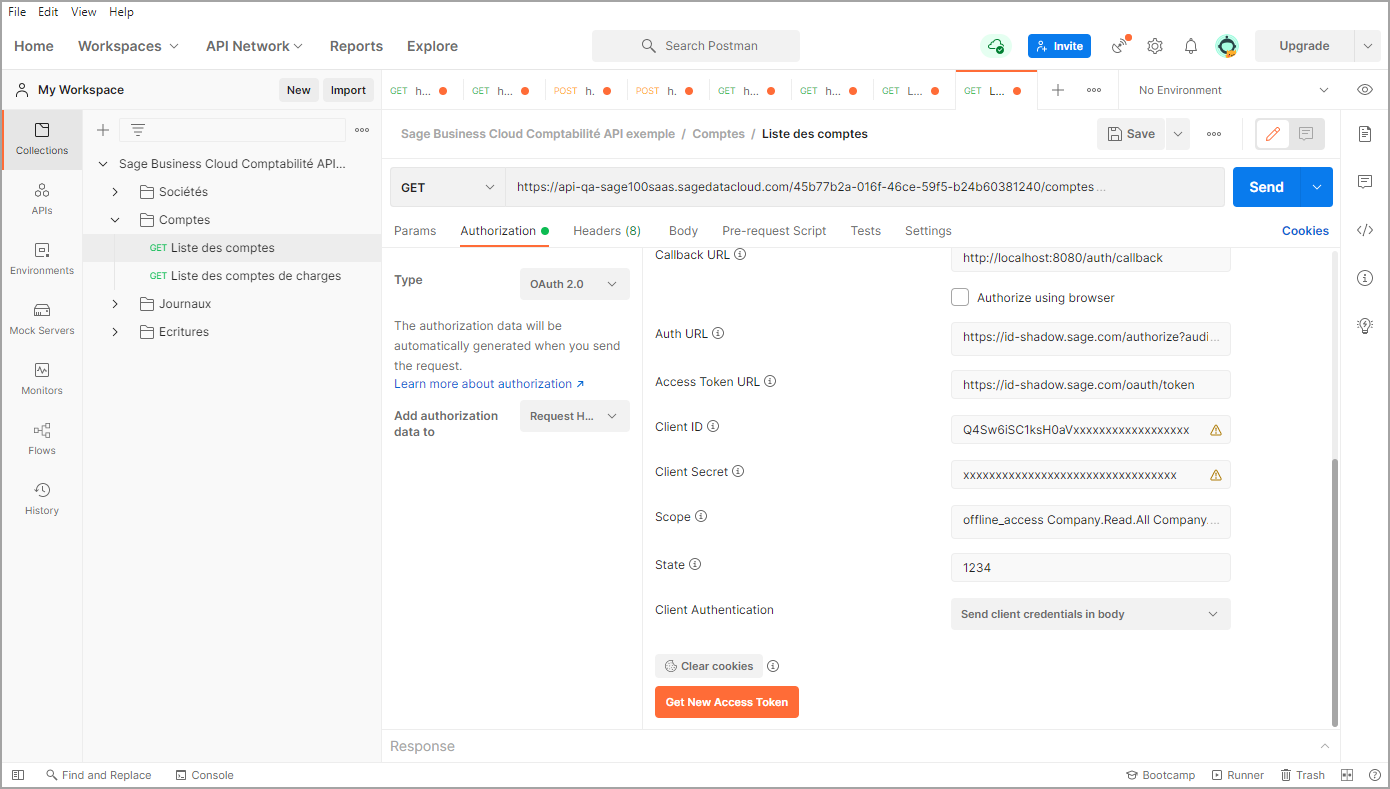
Task: Open the Help menu
Action: pos(121,12)
